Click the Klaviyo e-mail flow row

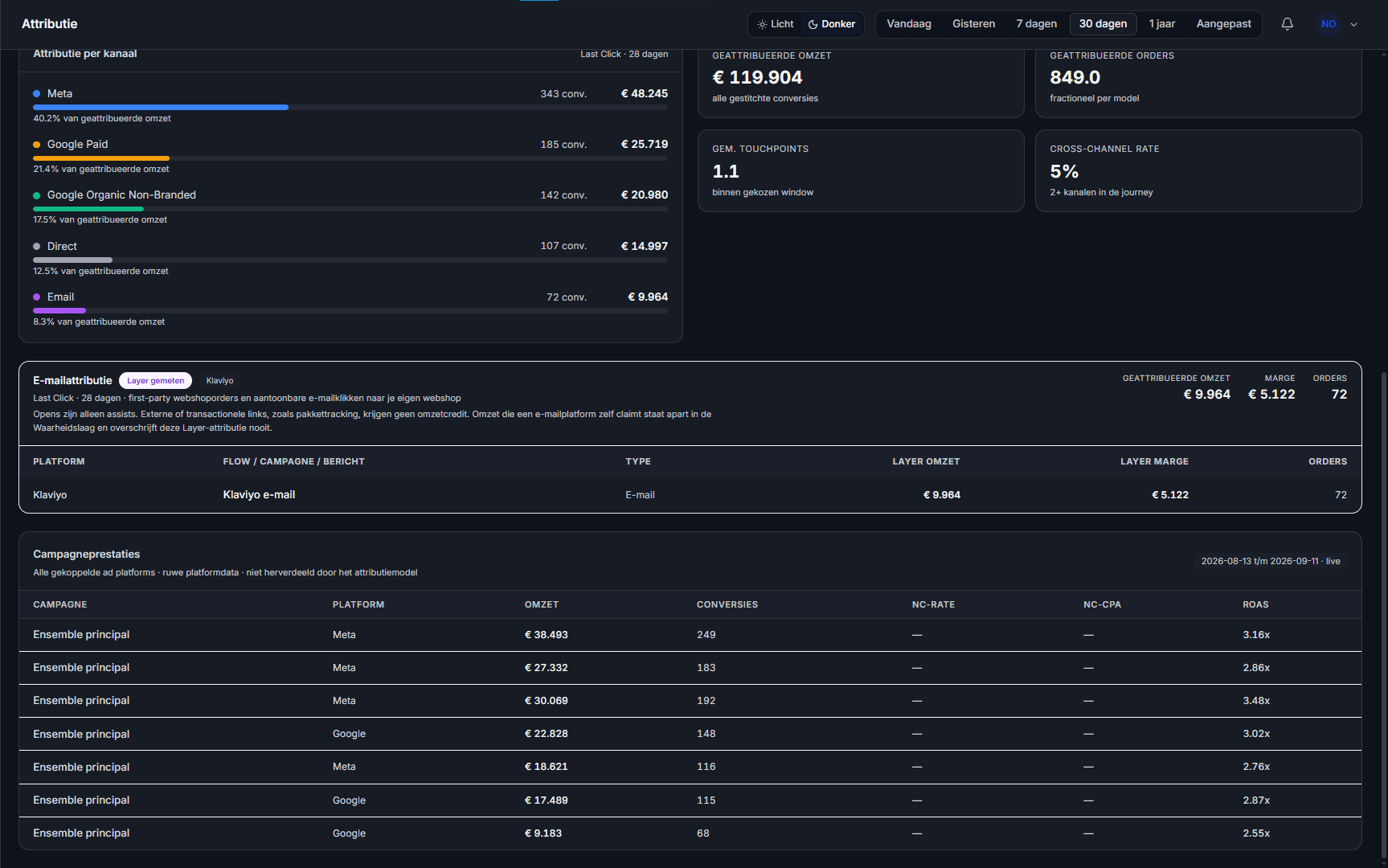690,495
